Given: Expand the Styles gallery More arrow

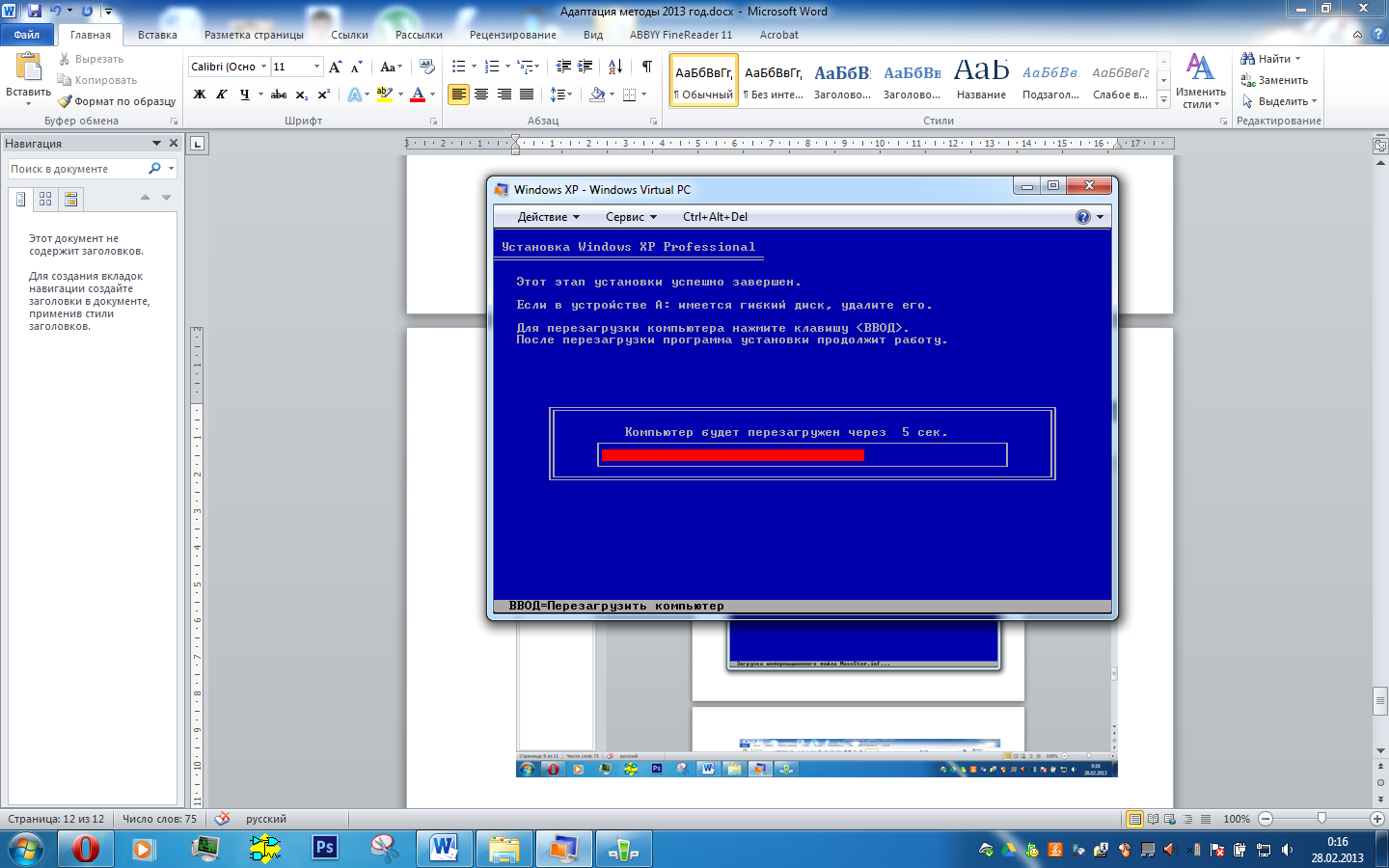Looking at the screenshot, I should tap(1163, 99).
